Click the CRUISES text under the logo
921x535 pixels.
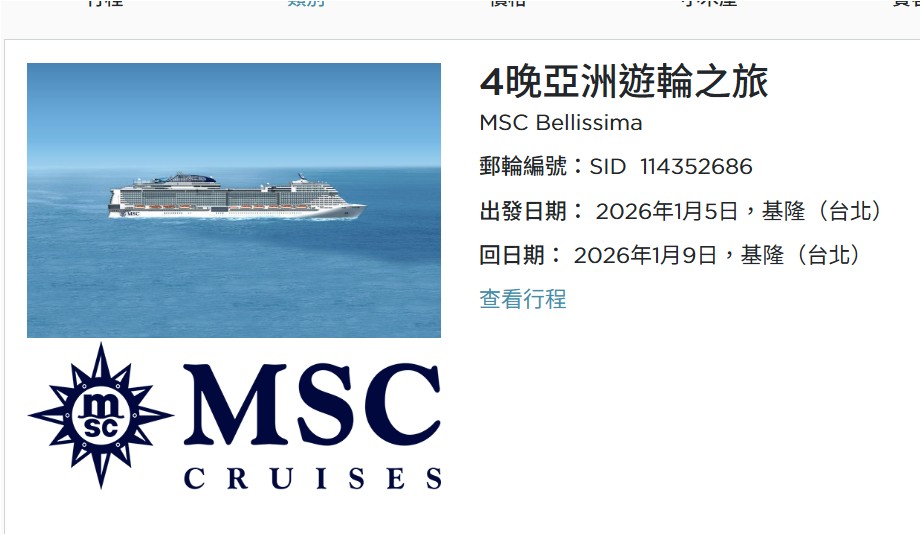tap(312, 479)
